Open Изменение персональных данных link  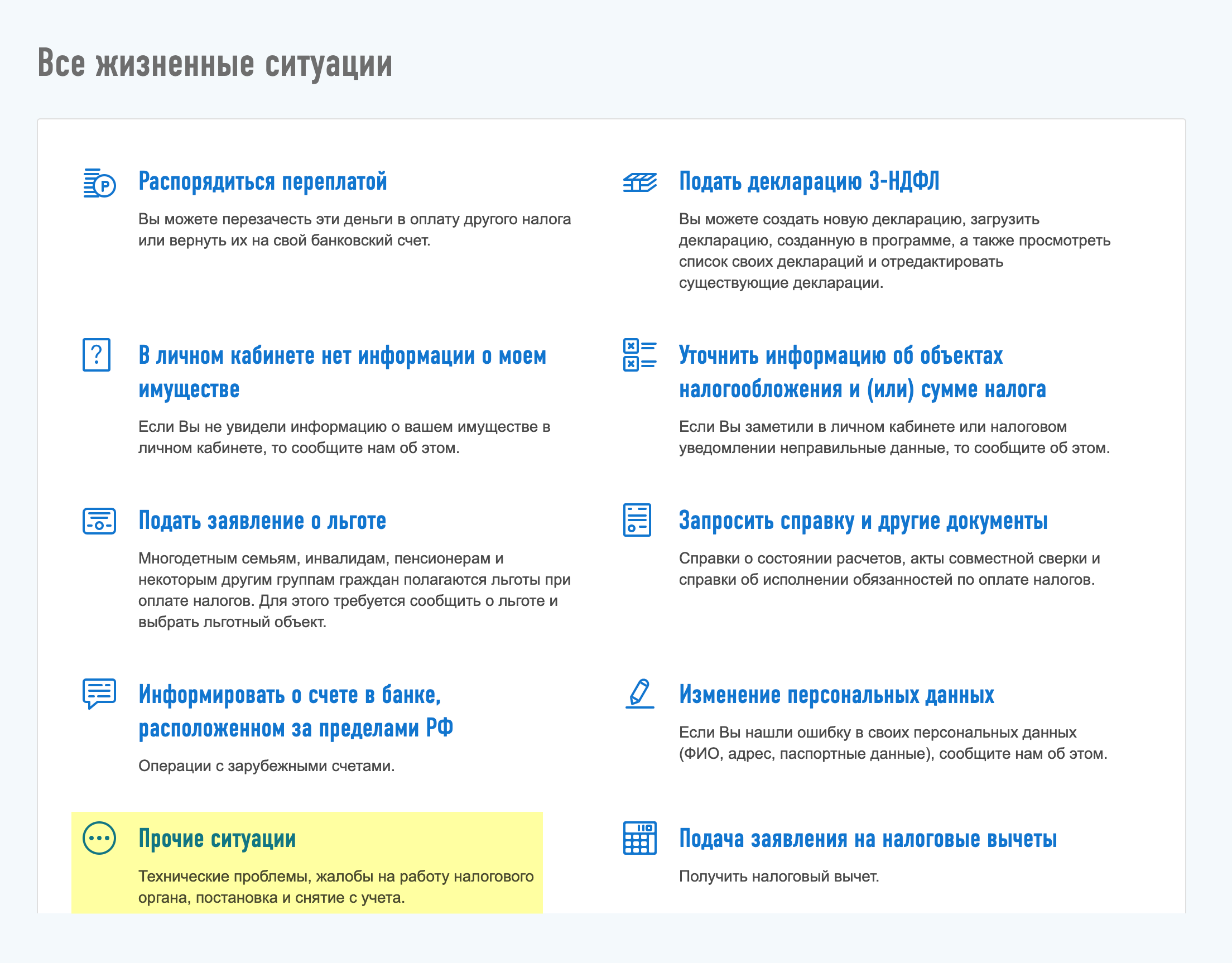pyautogui.click(x=836, y=695)
